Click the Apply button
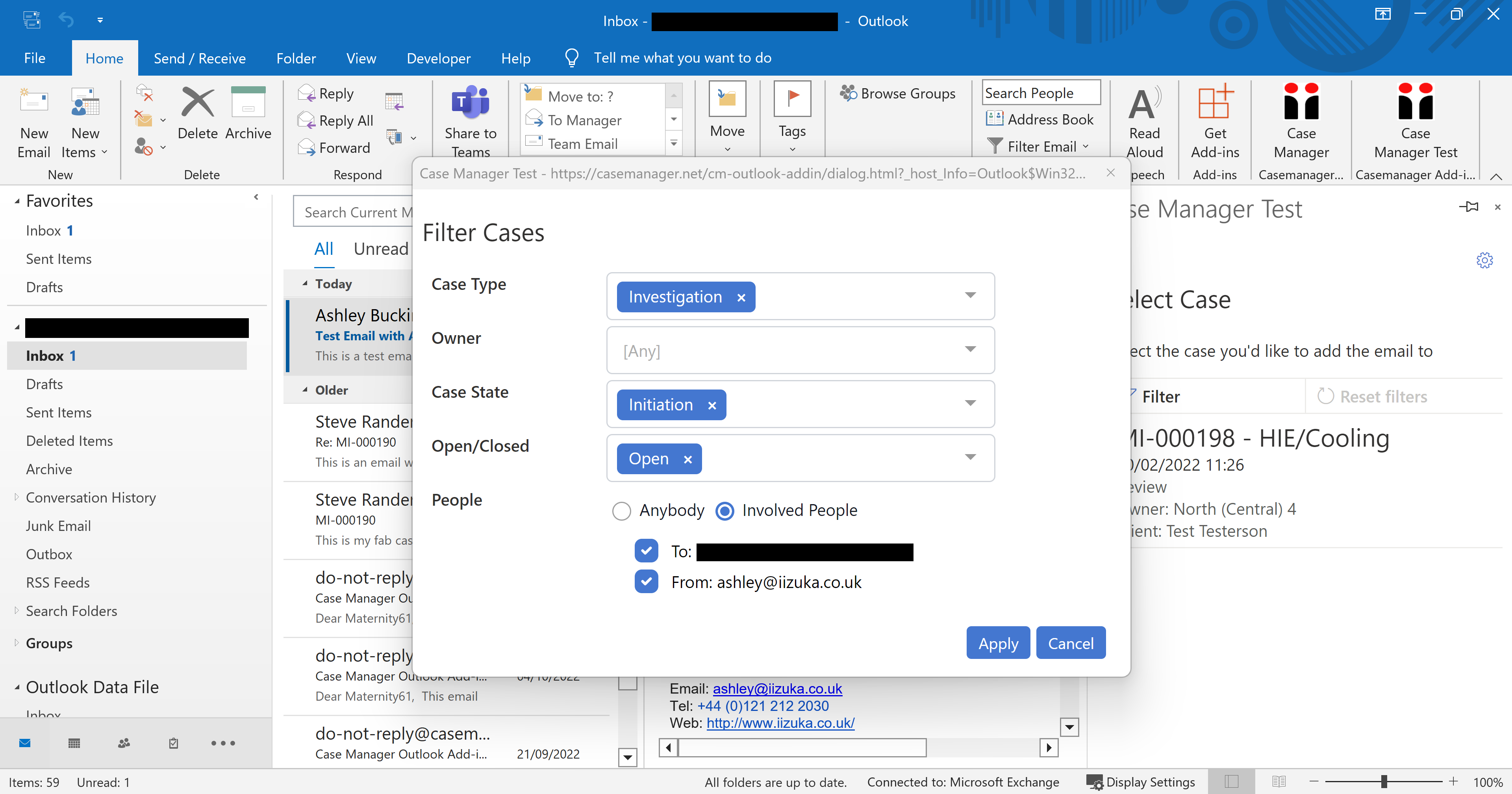 click(x=998, y=643)
